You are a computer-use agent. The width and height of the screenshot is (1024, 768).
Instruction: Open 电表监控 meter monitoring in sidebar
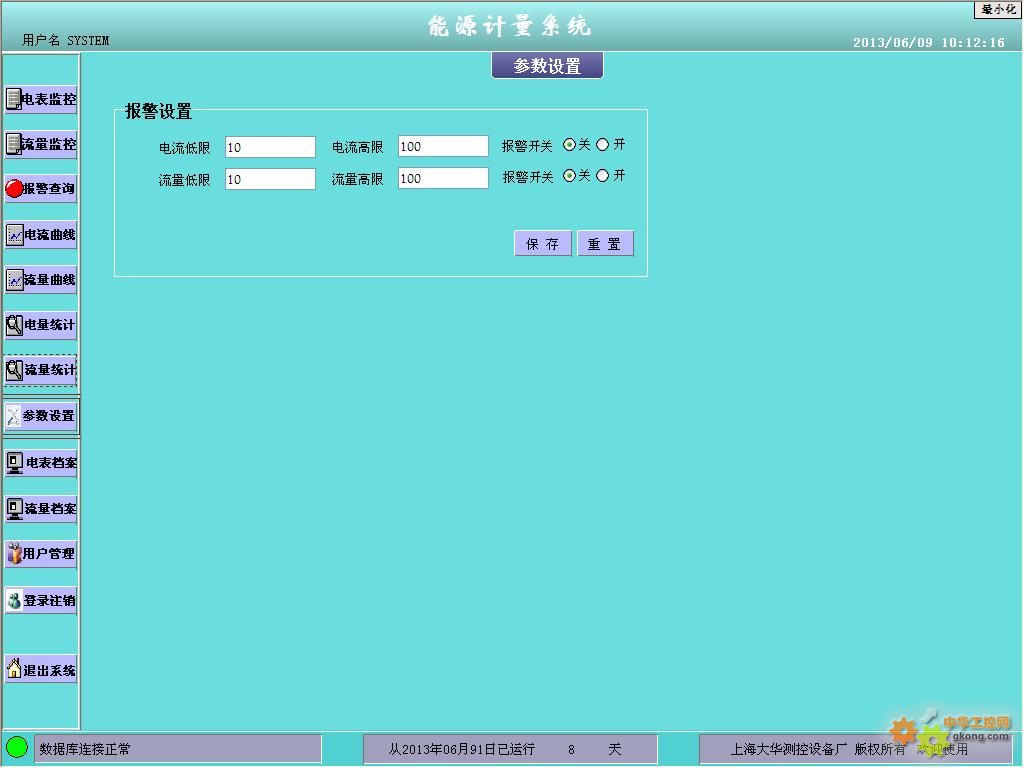41,99
